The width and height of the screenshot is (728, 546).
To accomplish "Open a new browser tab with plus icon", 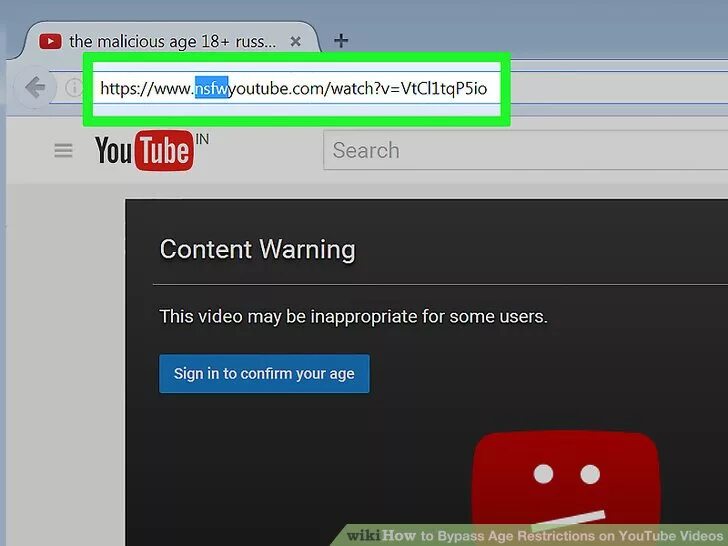I will tap(341, 41).
